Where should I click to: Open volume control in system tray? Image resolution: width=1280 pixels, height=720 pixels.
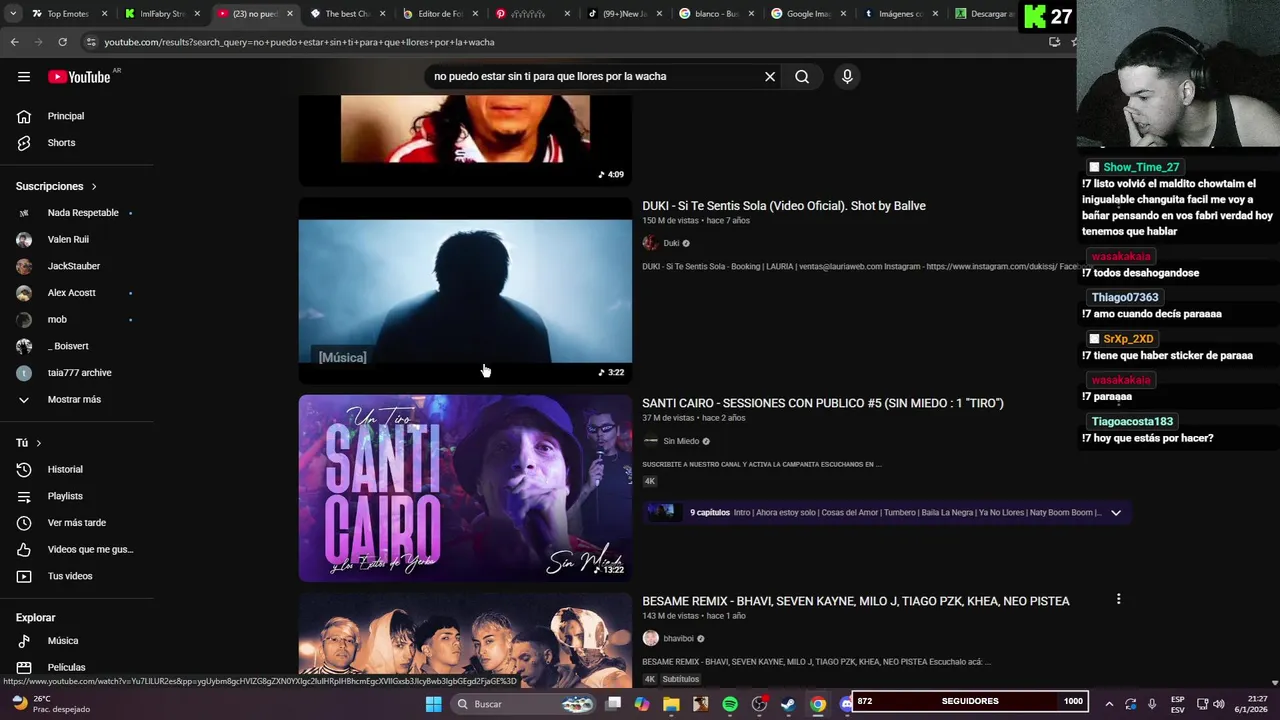[x=1219, y=704]
